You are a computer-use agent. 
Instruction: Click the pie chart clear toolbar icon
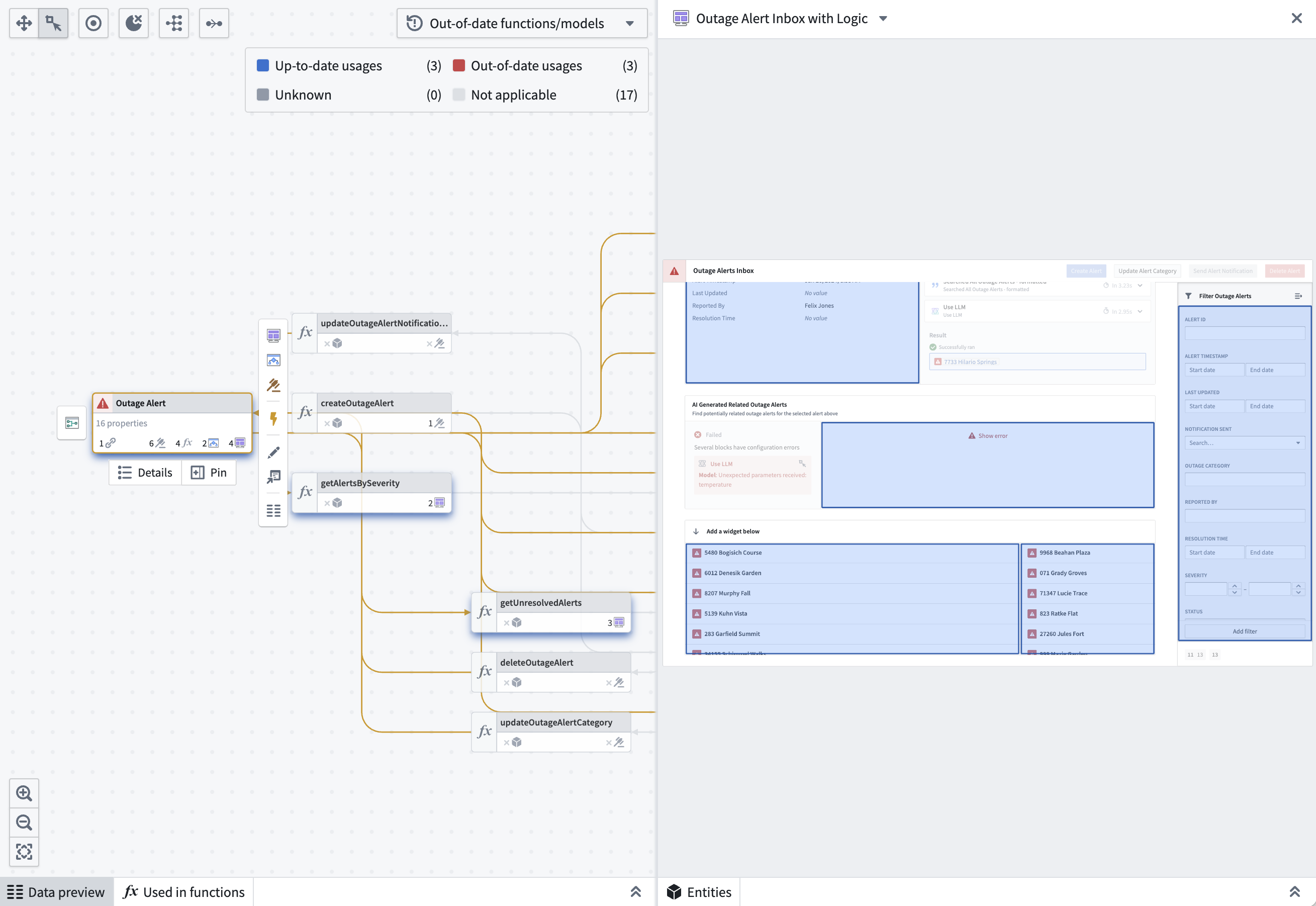[134, 23]
